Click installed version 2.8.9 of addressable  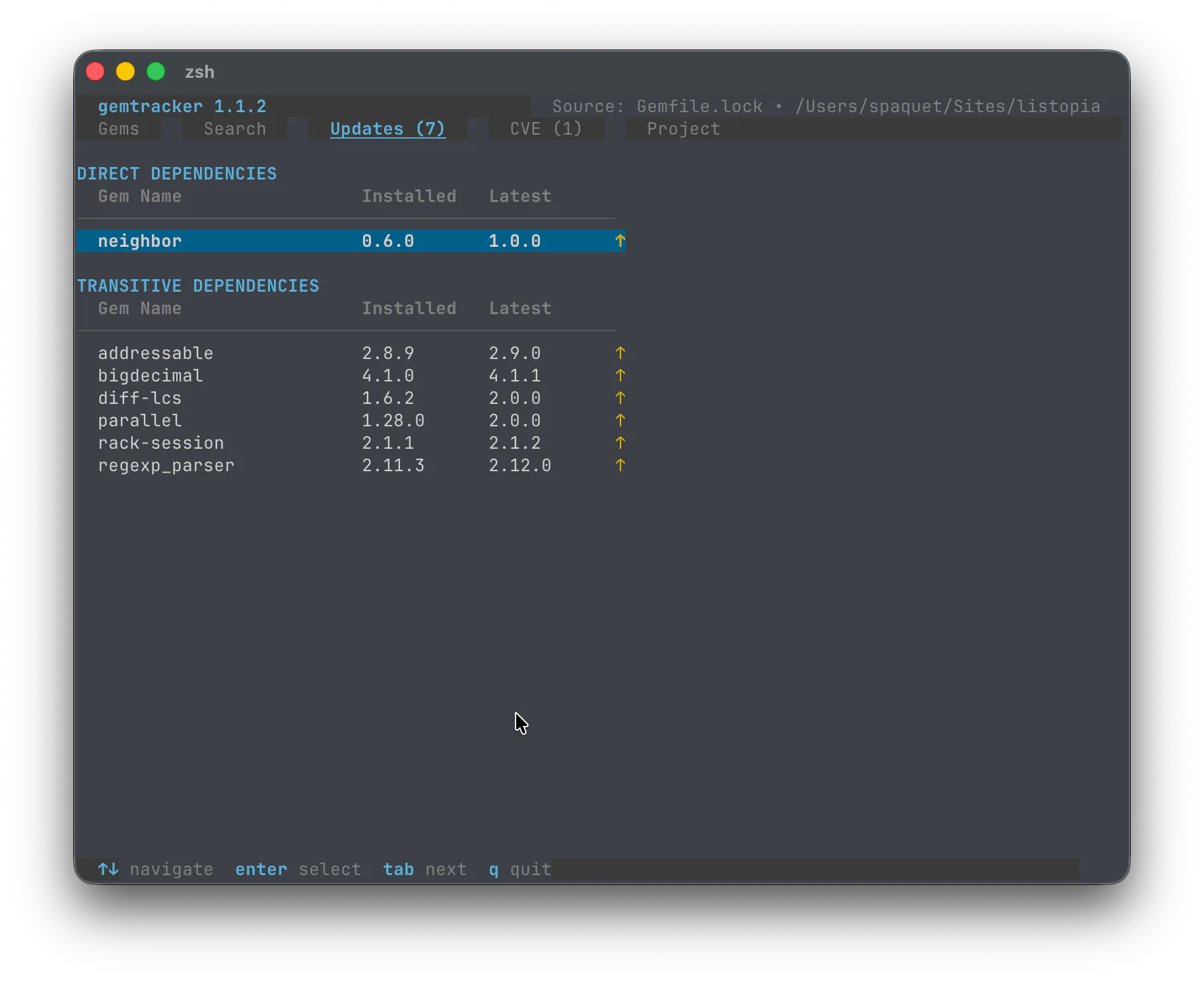click(388, 353)
